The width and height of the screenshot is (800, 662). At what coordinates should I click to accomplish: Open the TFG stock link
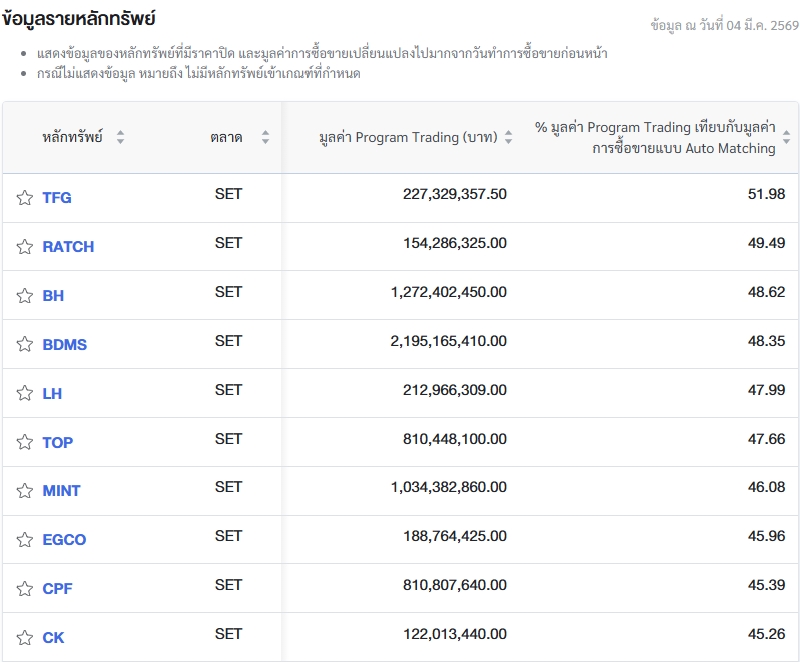click(57, 198)
